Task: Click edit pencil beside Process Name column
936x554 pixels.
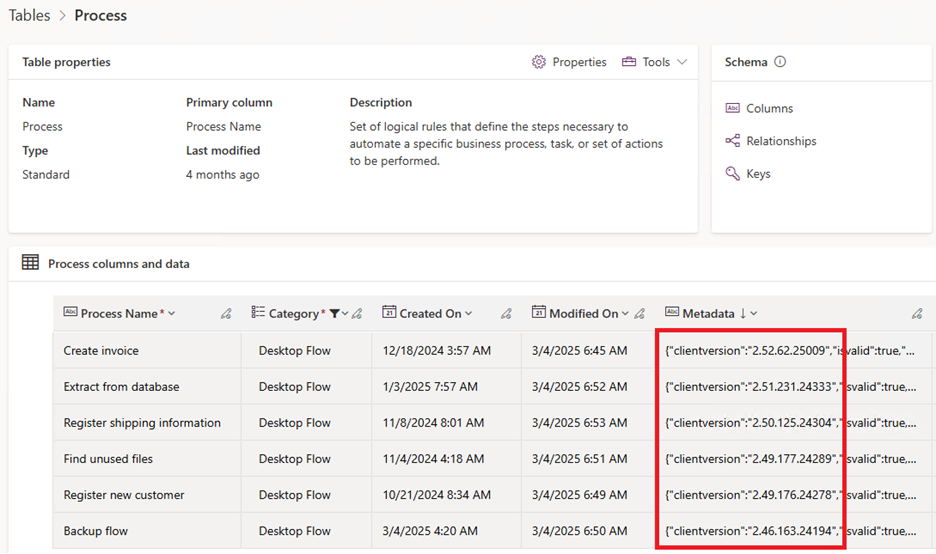Action: 226,313
